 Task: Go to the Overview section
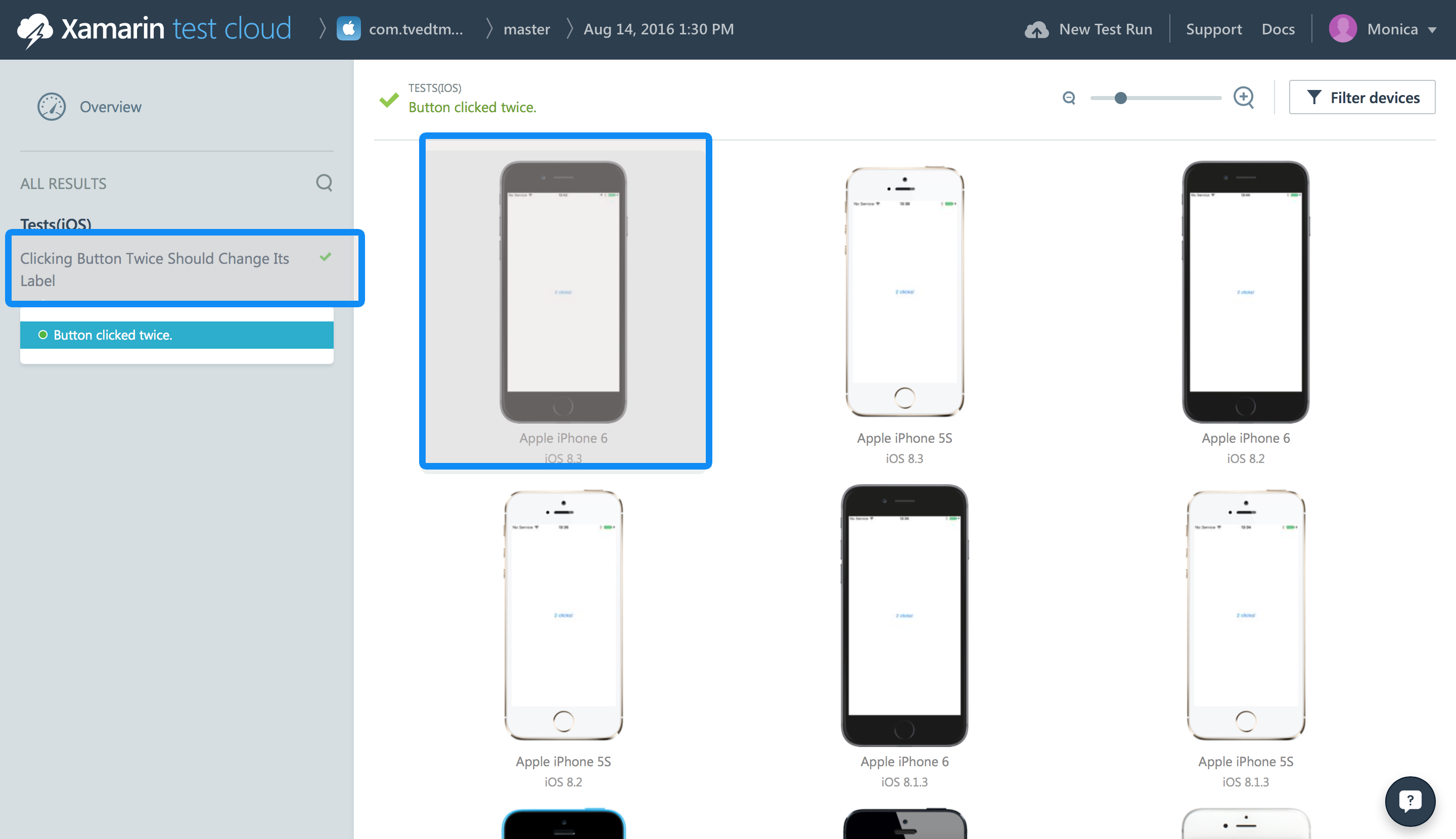coord(110,107)
